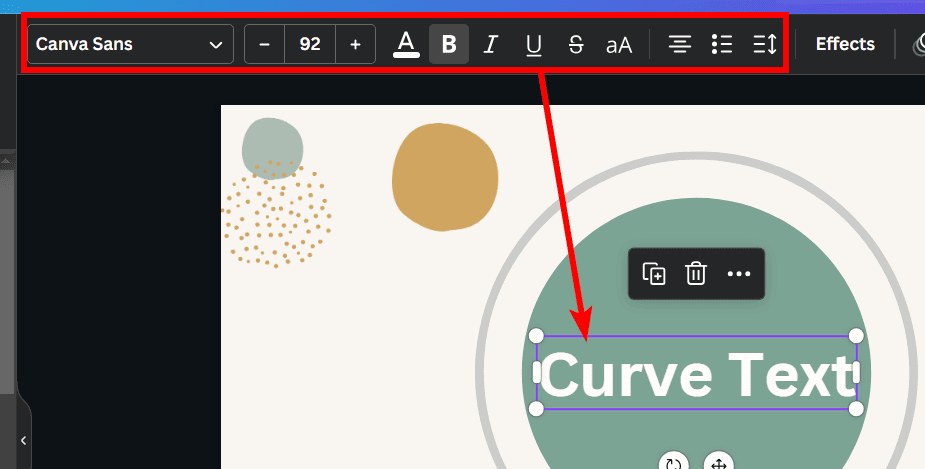Decrease font size with minus button

[x=264, y=45]
